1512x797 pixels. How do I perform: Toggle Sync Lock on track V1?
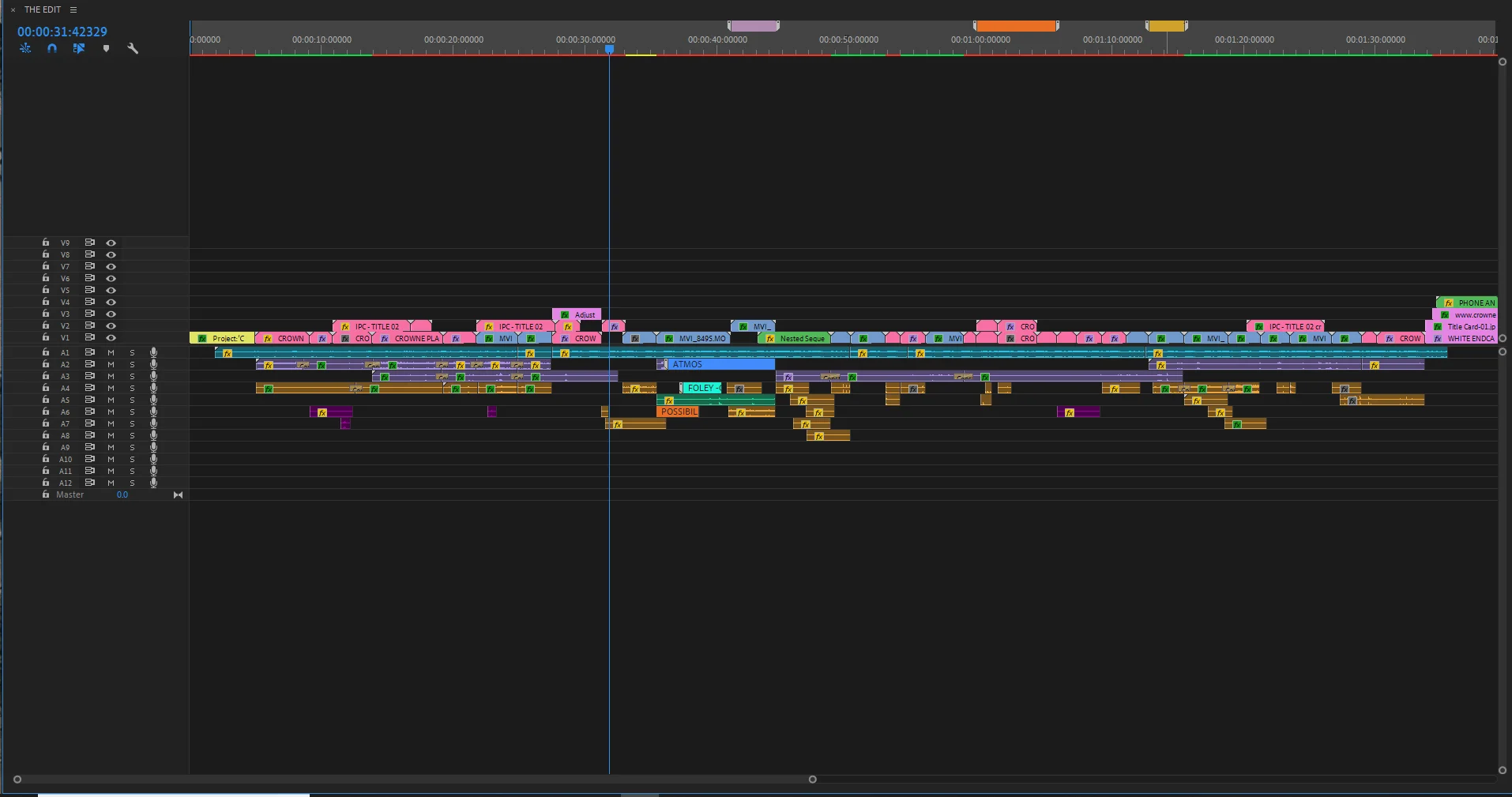89,338
